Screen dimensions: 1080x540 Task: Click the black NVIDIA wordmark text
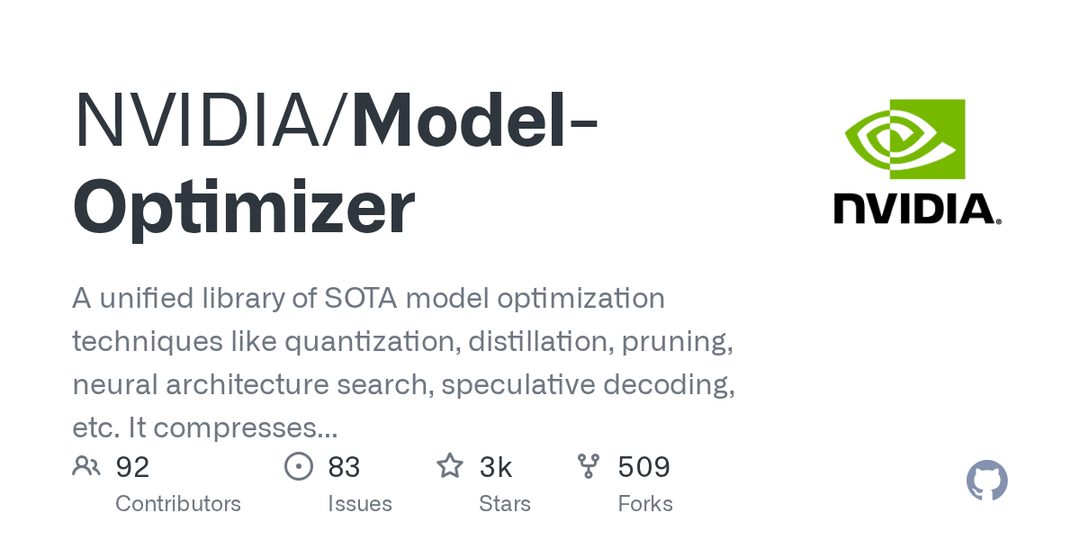pos(917,209)
